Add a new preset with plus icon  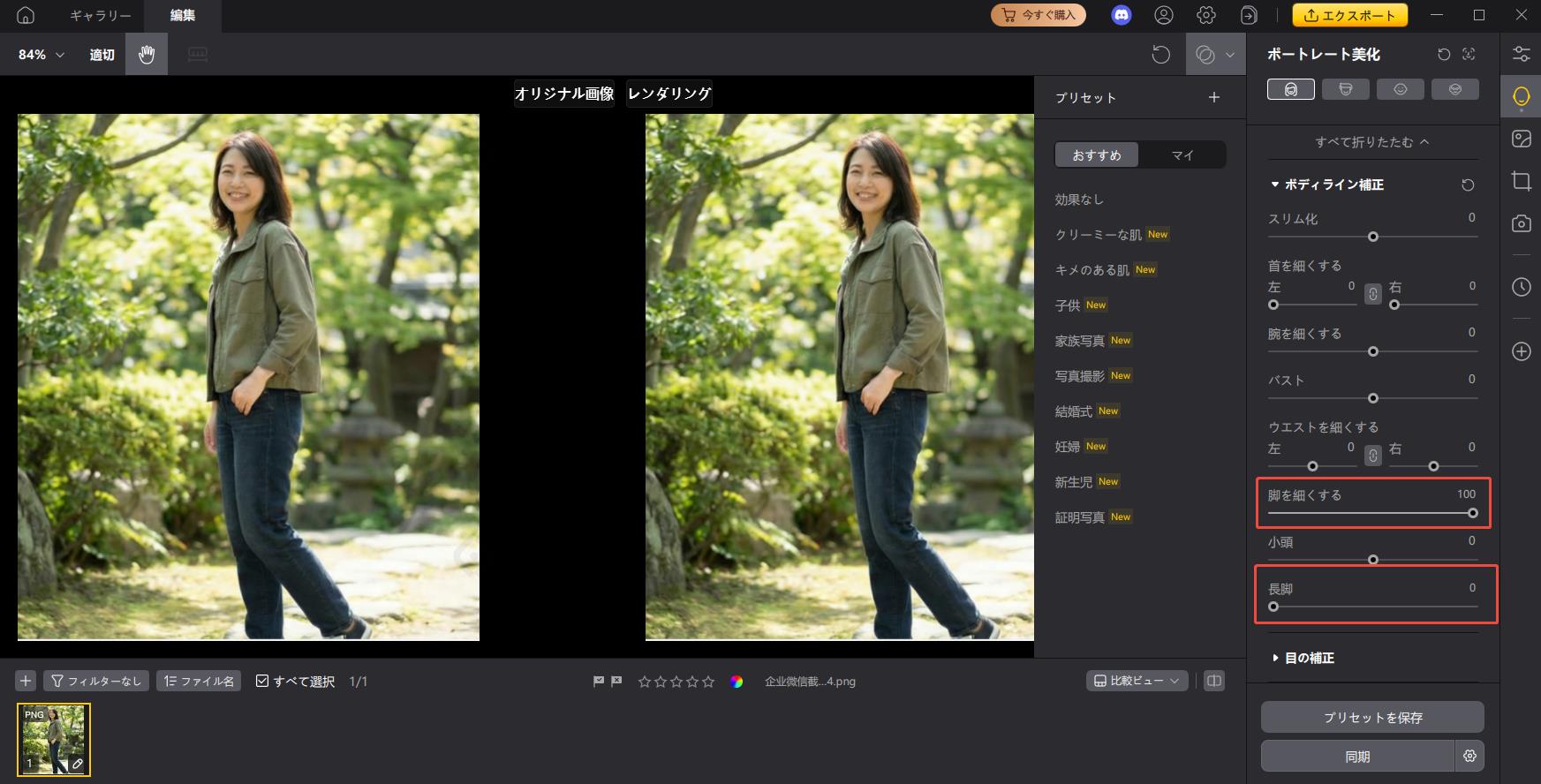pos(1214,97)
